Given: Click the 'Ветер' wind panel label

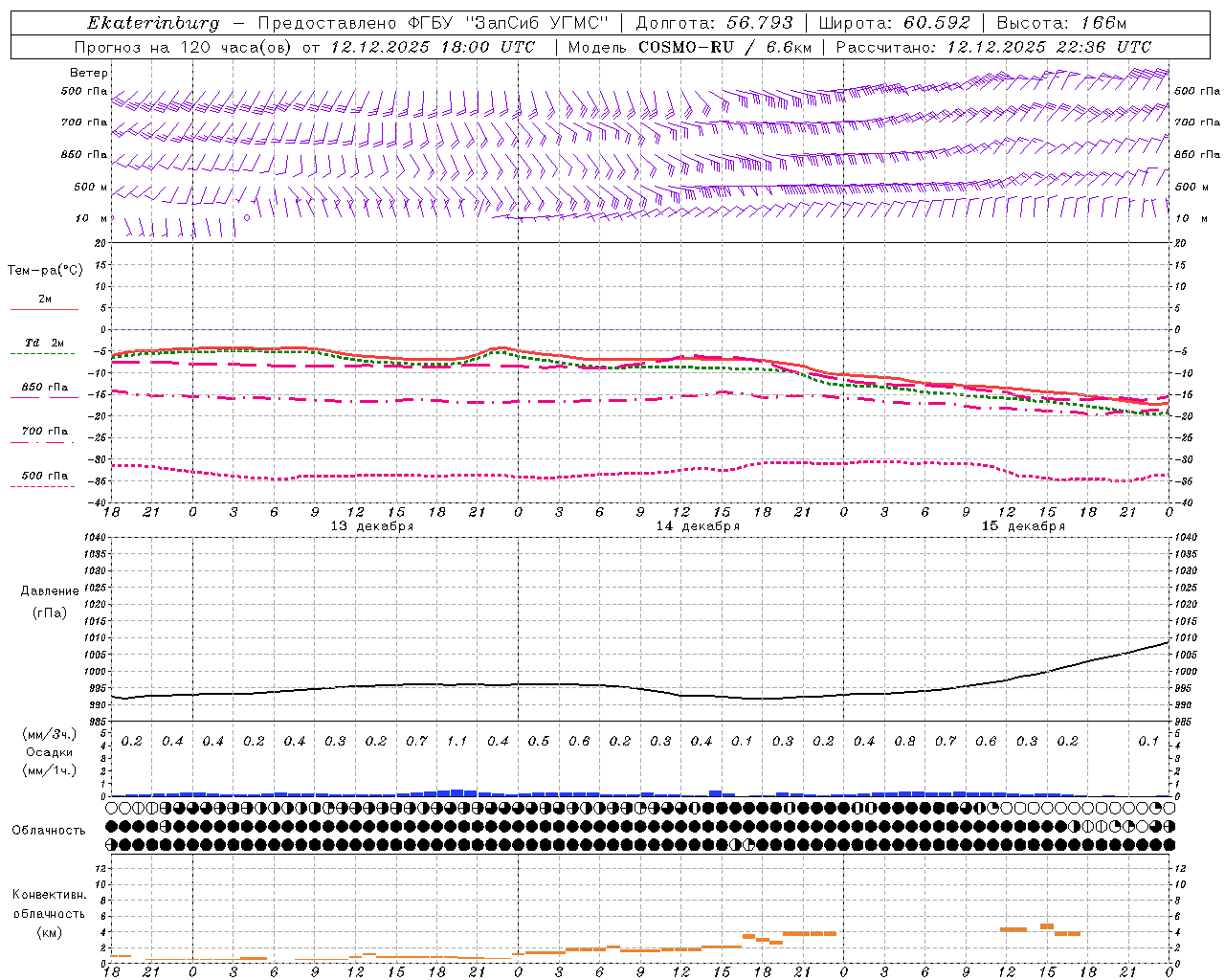Looking at the screenshot, I should tap(89, 73).
